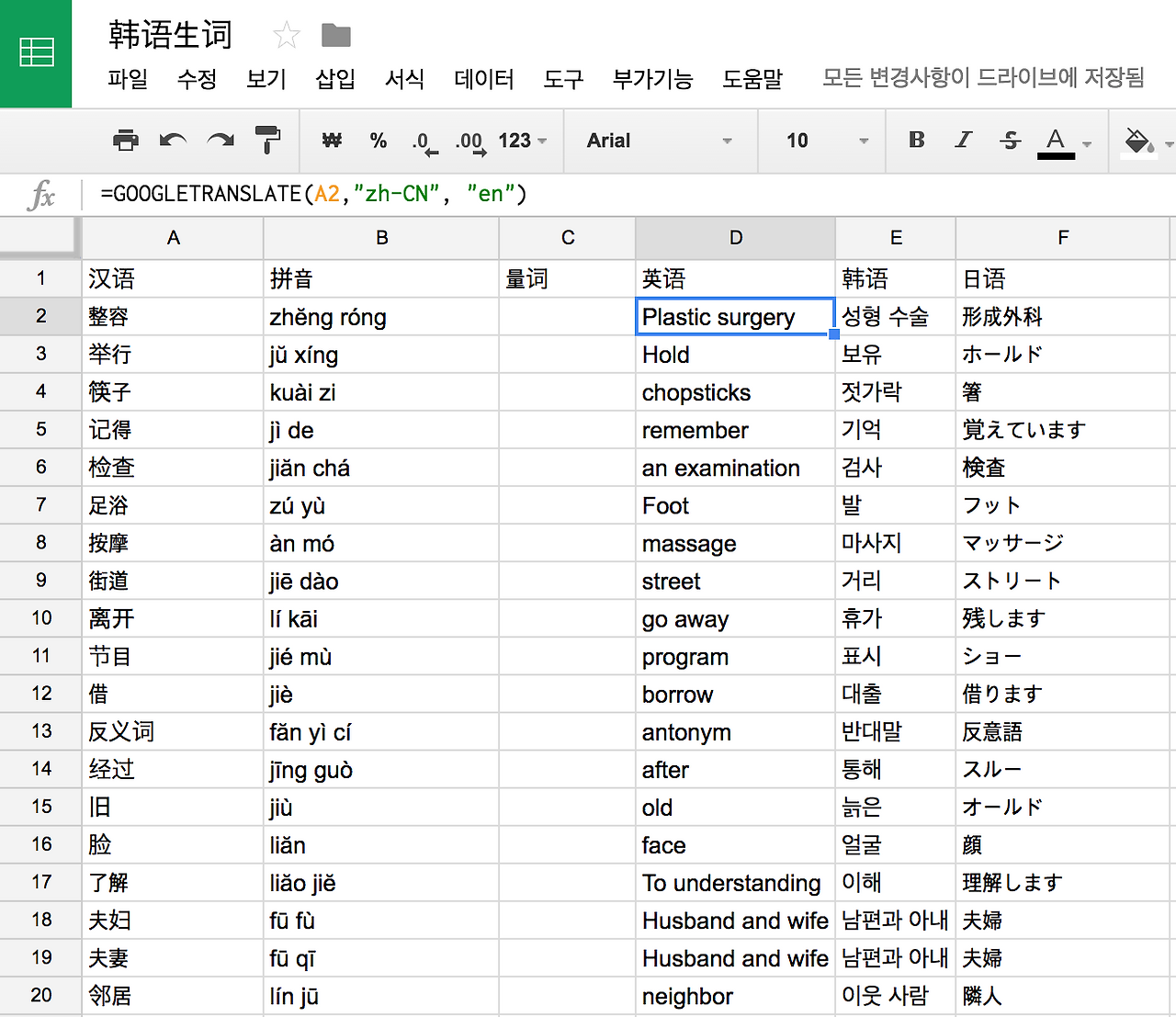Click cell containing an examination

(735, 468)
